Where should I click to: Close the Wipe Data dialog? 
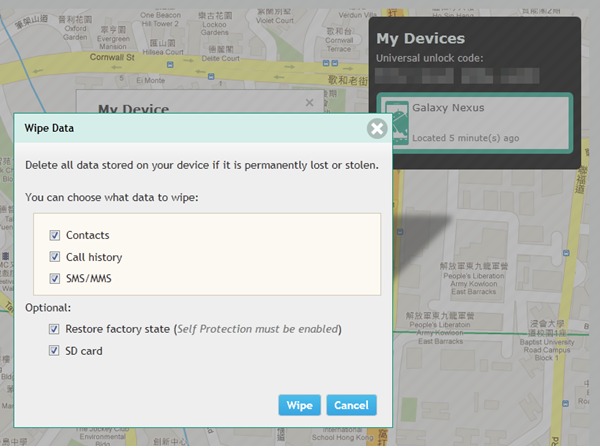[x=377, y=129]
